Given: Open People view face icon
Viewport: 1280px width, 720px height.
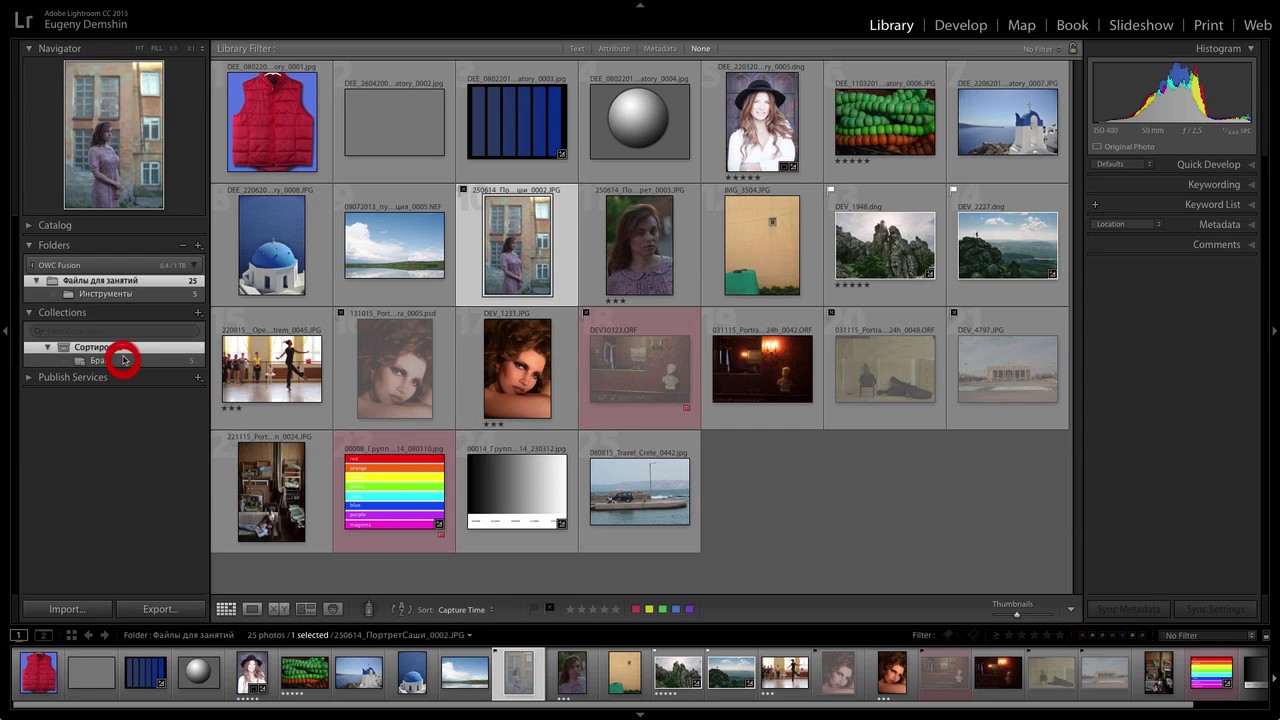Looking at the screenshot, I should click(x=333, y=609).
